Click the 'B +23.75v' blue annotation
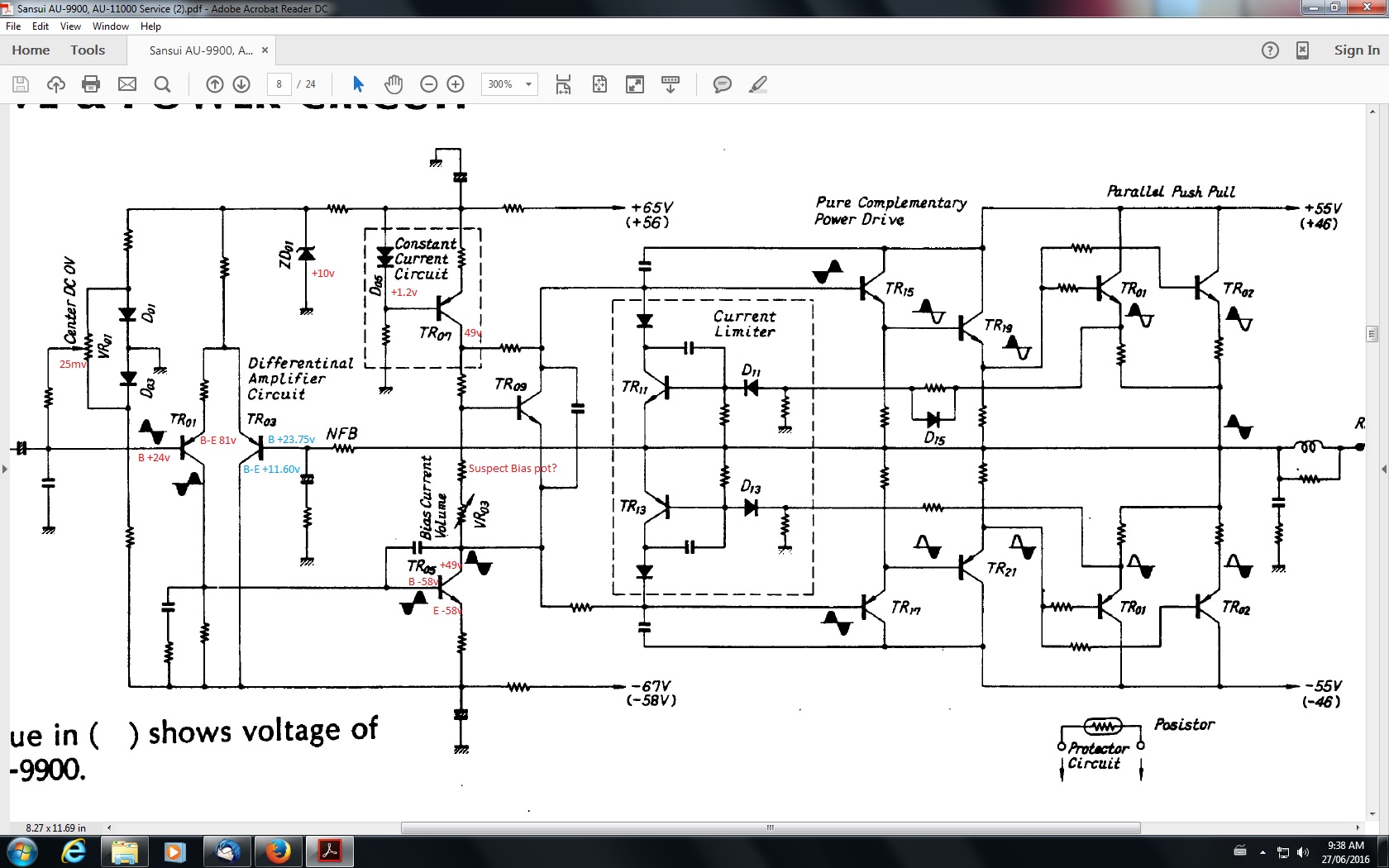Viewport: 1389px width, 868px height. tap(291, 440)
